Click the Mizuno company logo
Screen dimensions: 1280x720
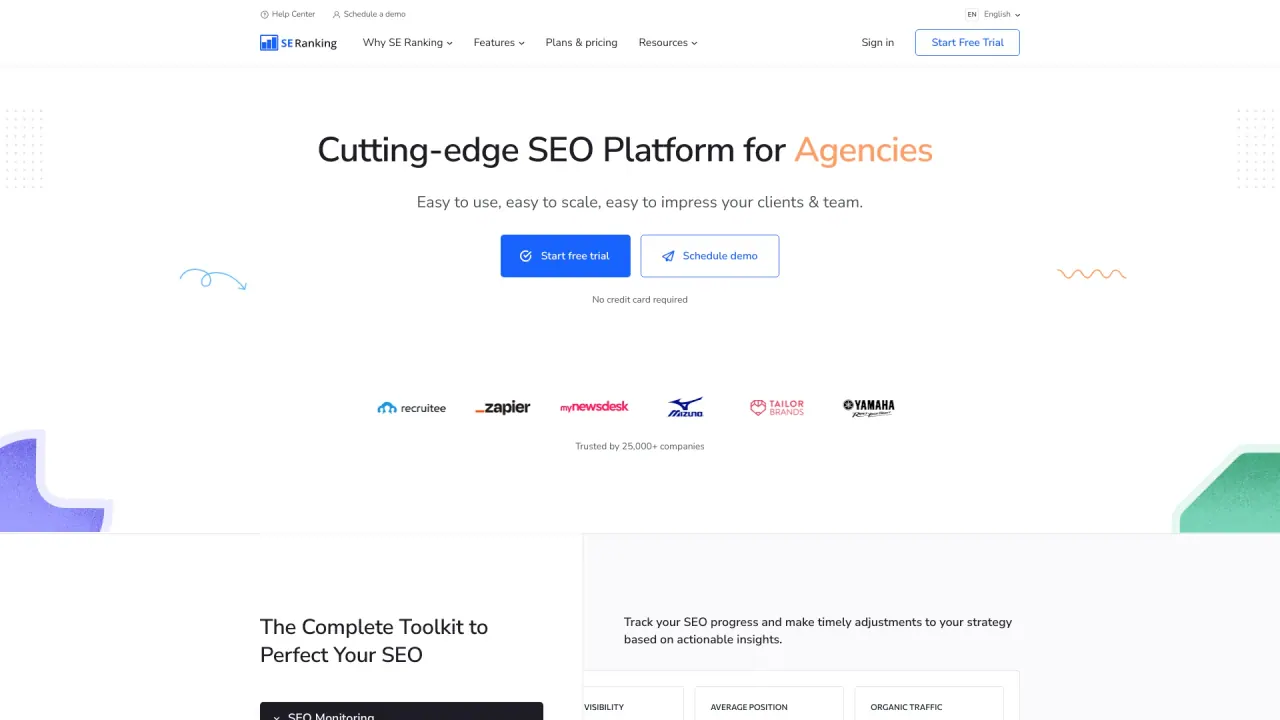click(x=686, y=407)
